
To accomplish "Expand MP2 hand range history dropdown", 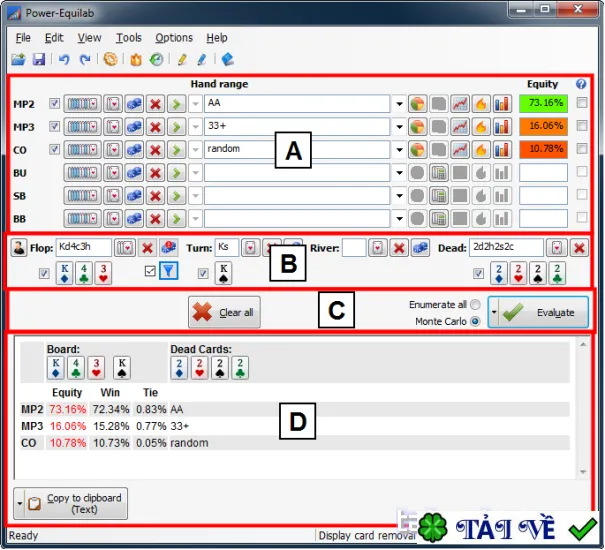I will click(399, 104).
